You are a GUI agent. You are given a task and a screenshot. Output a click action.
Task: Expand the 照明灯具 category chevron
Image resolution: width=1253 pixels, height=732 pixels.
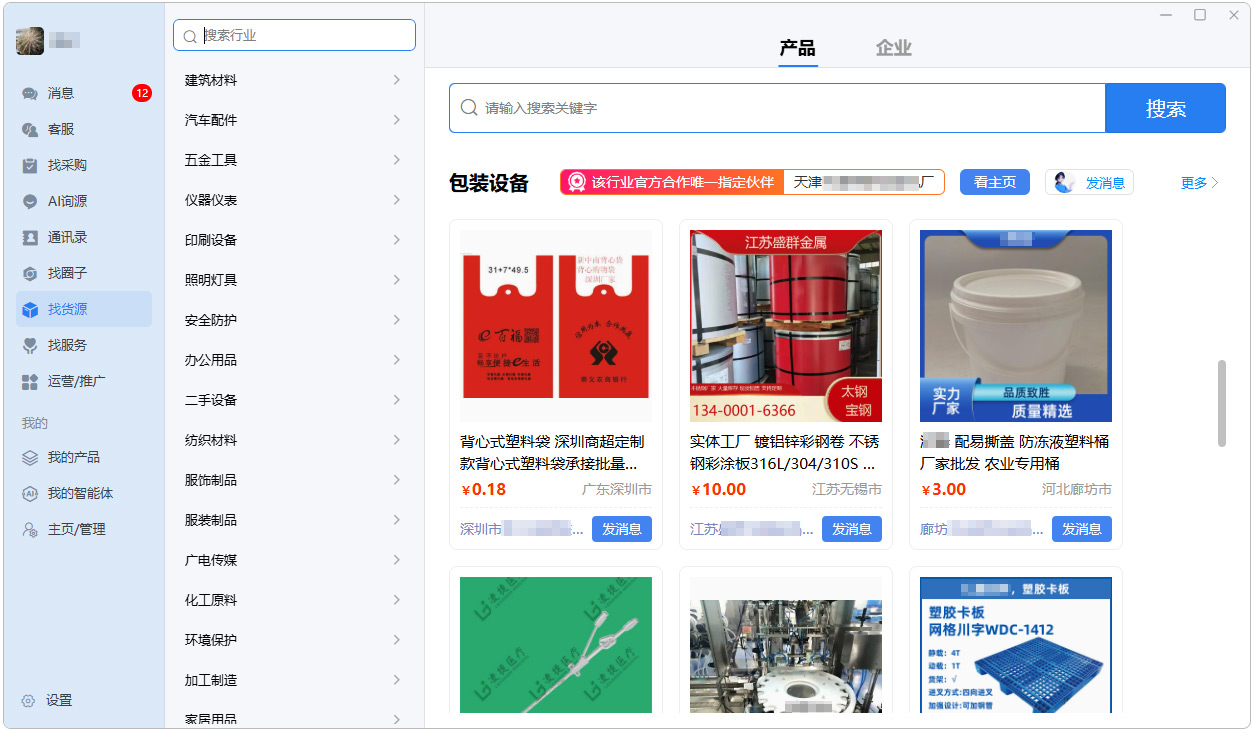point(397,280)
